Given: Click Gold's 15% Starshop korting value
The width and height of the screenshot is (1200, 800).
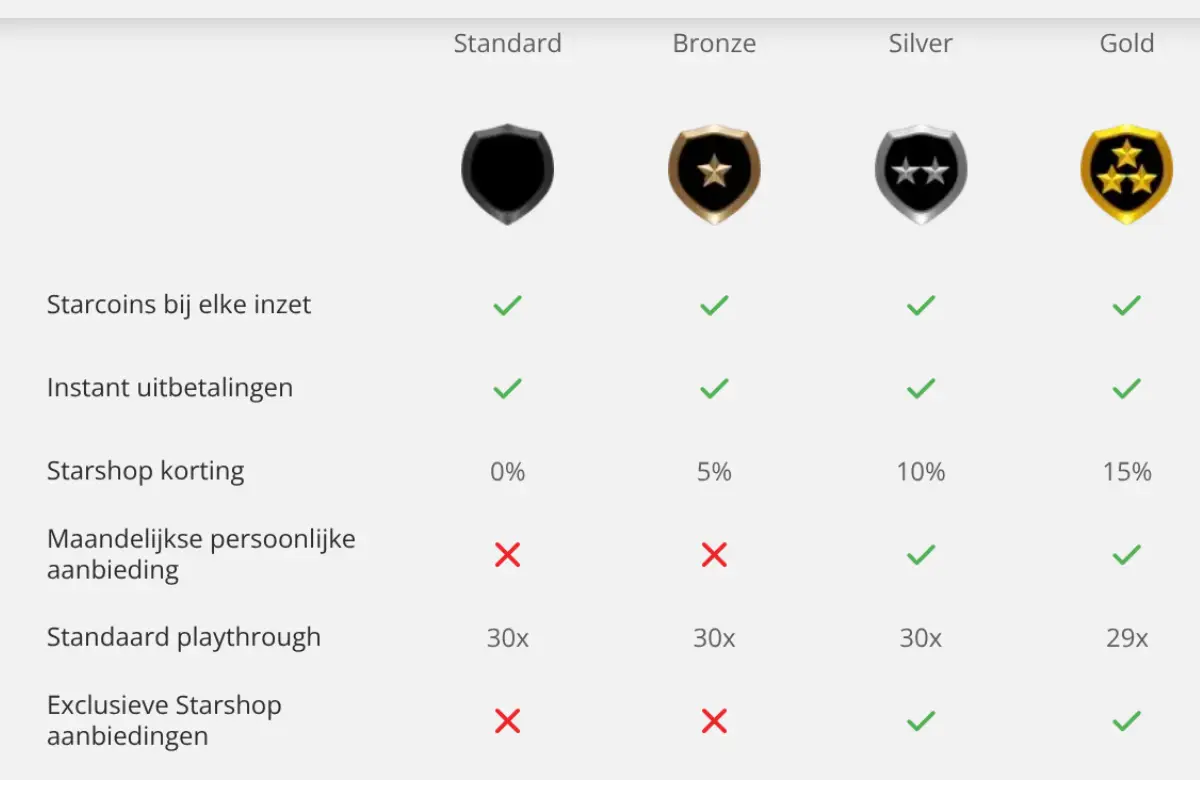Looking at the screenshot, I should pos(1127,471).
